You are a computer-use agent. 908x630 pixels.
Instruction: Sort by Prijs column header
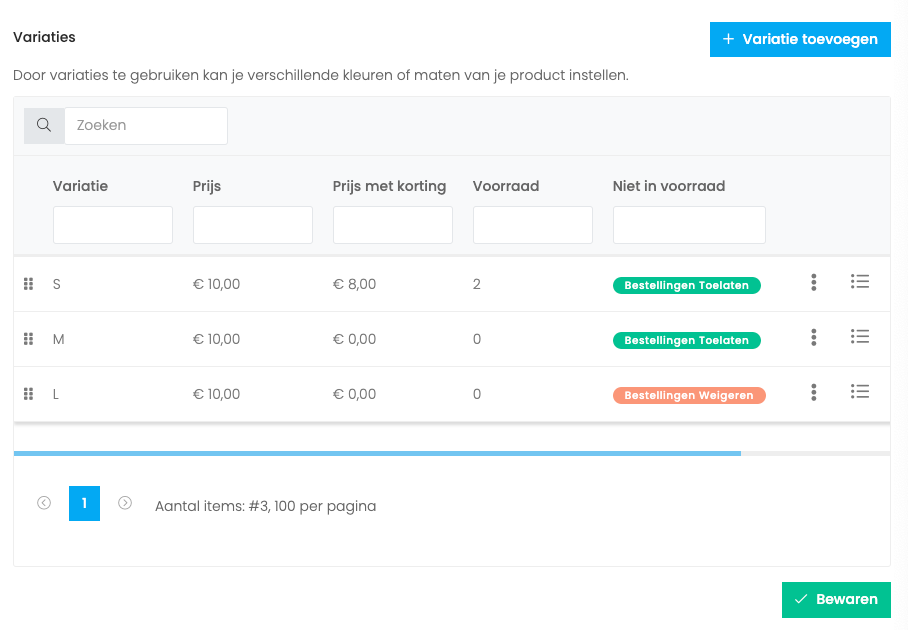coord(207,186)
